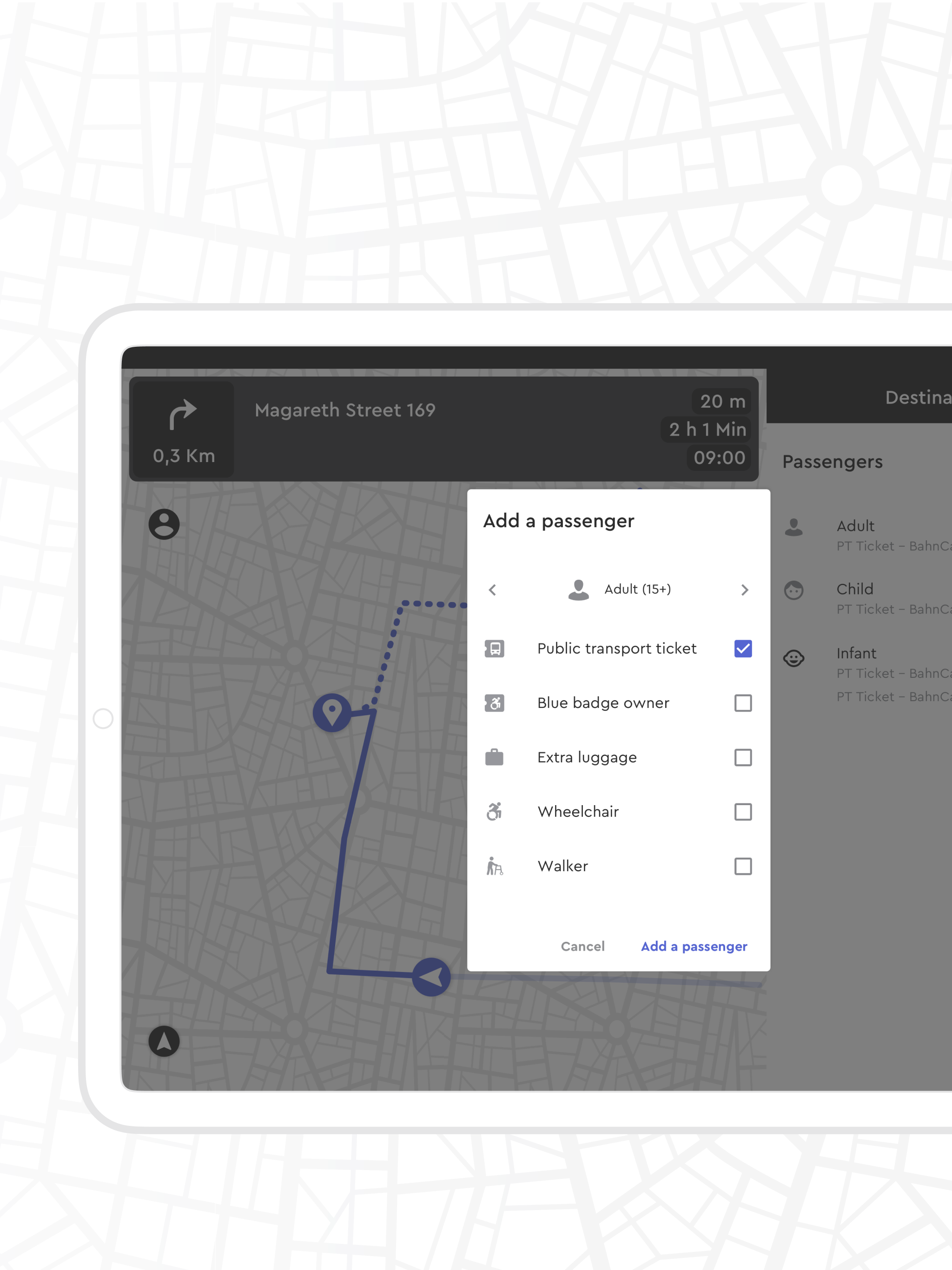Click the Blue badge owner label
The height and width of the screenshot is (1270, 952).
(603, 703)
